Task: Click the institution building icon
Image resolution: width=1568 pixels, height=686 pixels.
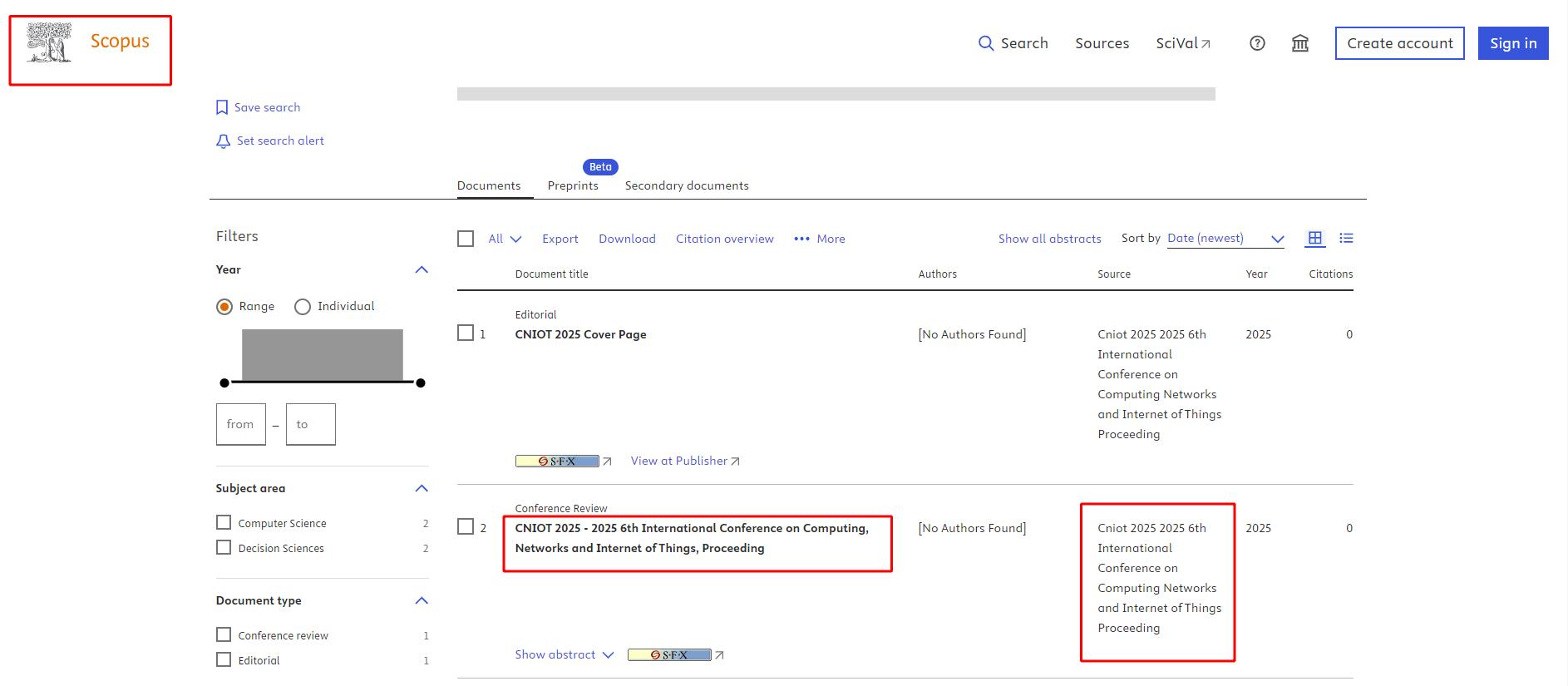Action: (x=1300, y=43)
